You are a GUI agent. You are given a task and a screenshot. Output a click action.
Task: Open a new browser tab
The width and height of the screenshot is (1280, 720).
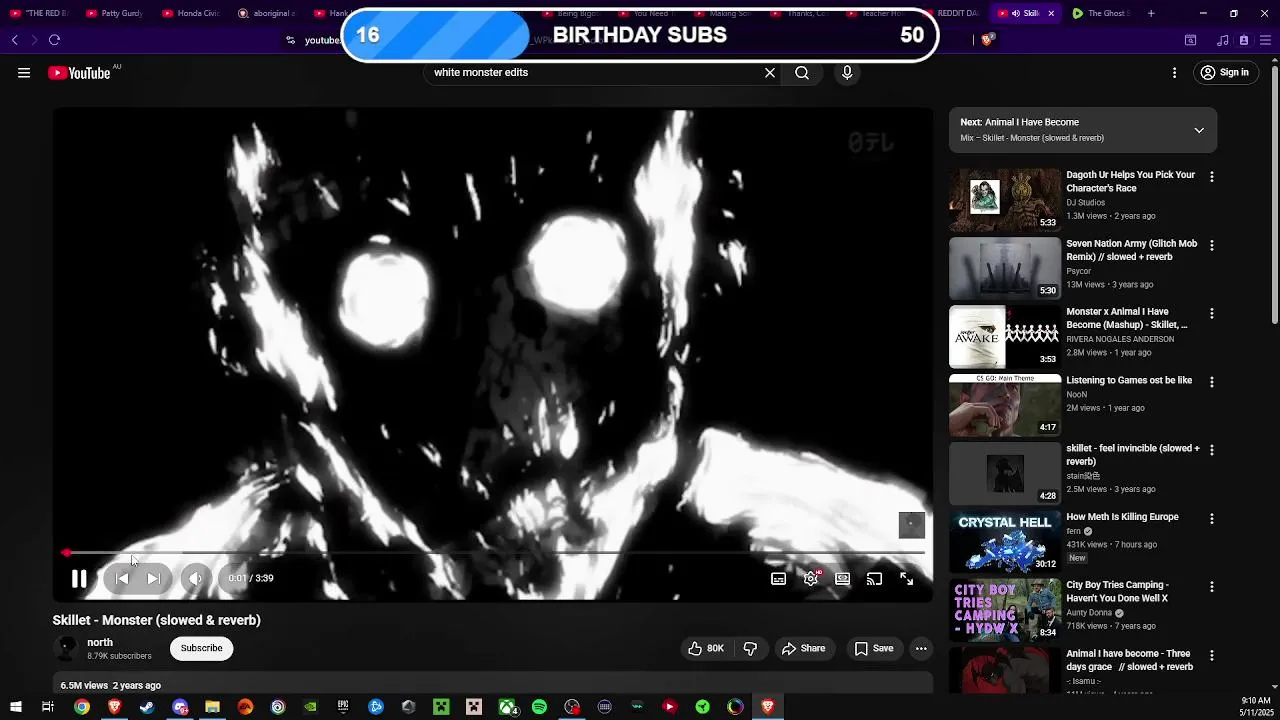[1151, 13]
